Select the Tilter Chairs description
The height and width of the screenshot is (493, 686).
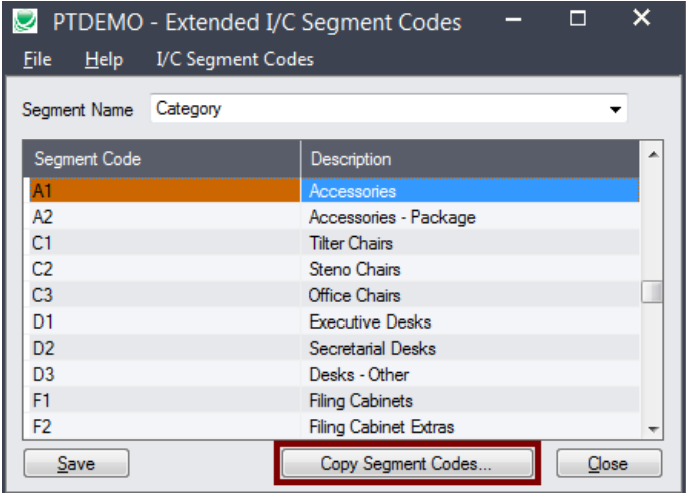[470, 243]
